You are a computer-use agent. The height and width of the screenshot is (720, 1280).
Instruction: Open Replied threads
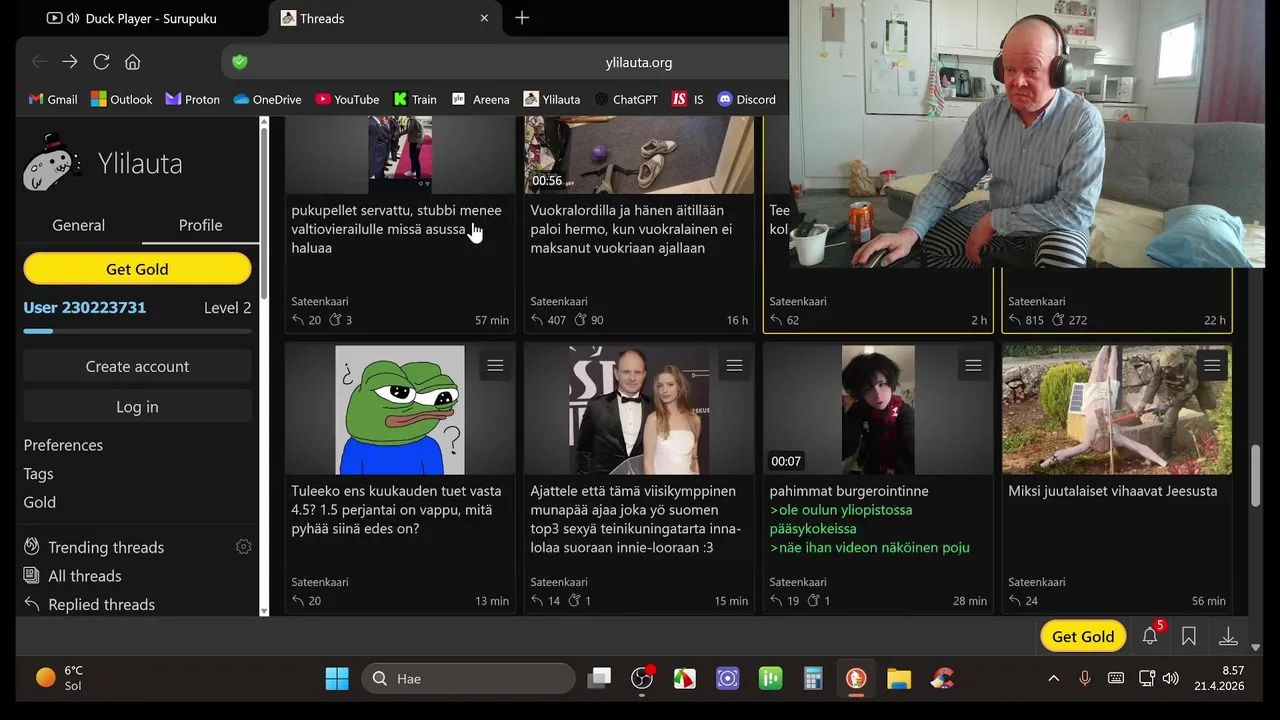pos(101,605)
